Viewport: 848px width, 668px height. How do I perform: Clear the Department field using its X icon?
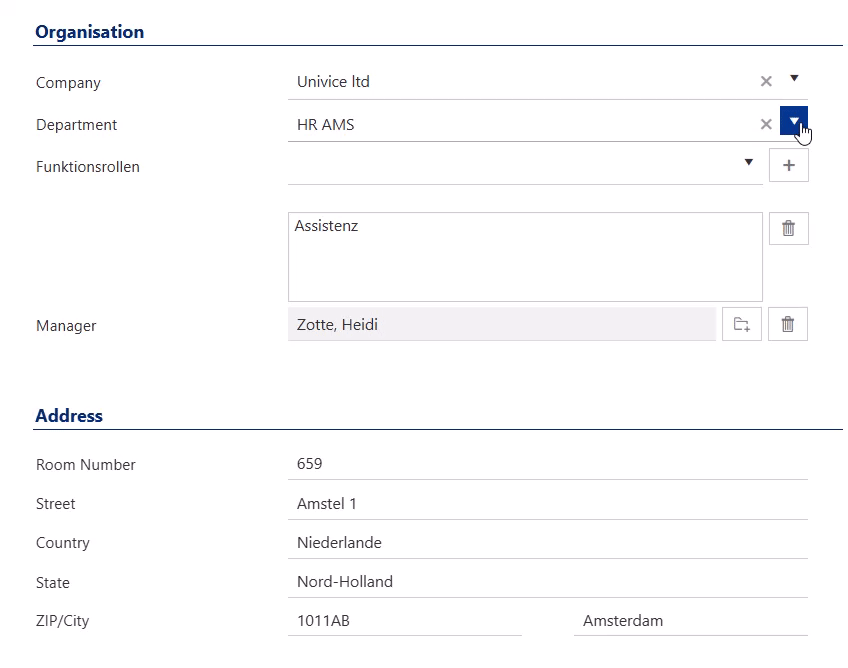[766, 124]
